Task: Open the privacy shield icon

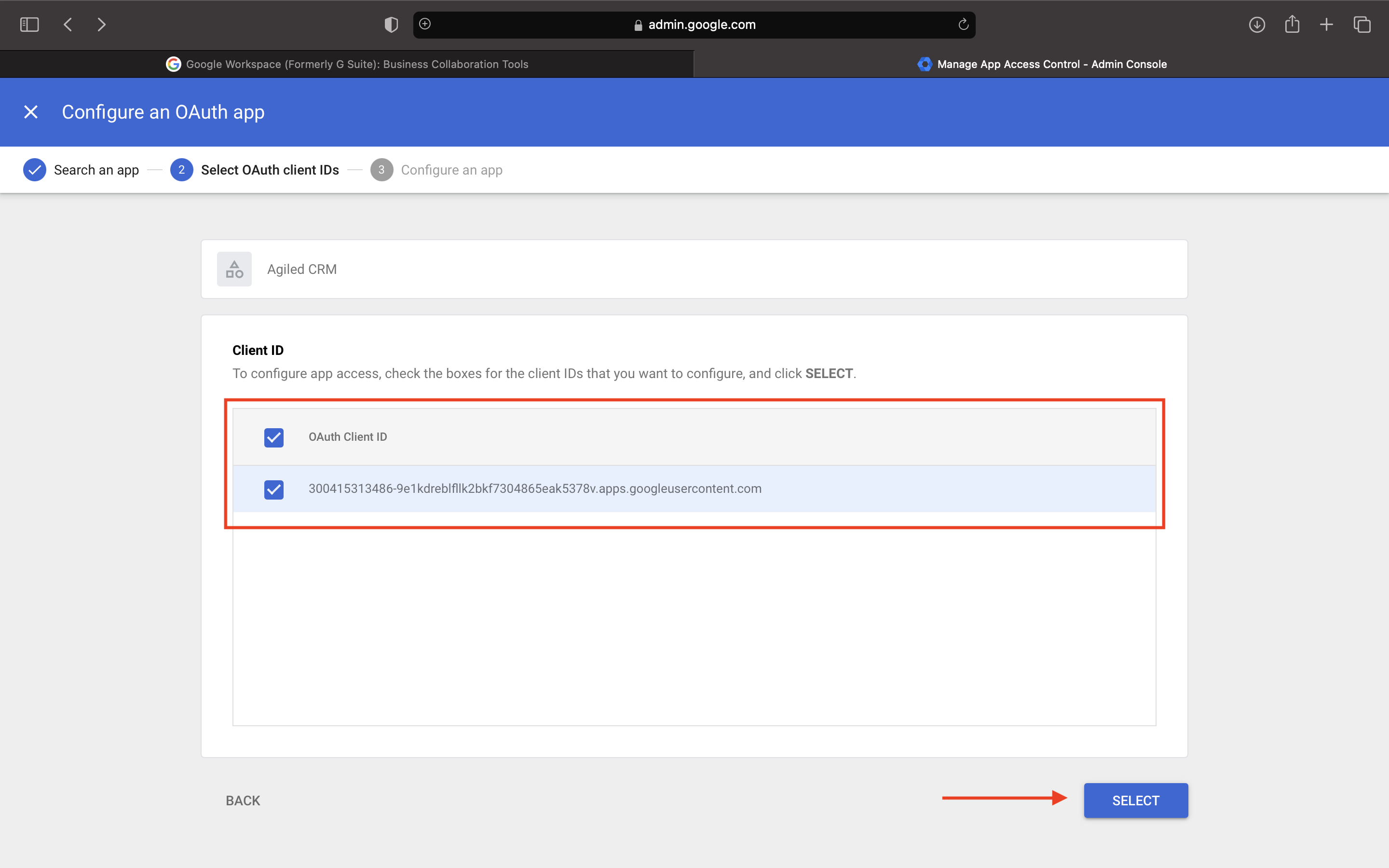Action: pyautogui.click(x=391, y=25)
